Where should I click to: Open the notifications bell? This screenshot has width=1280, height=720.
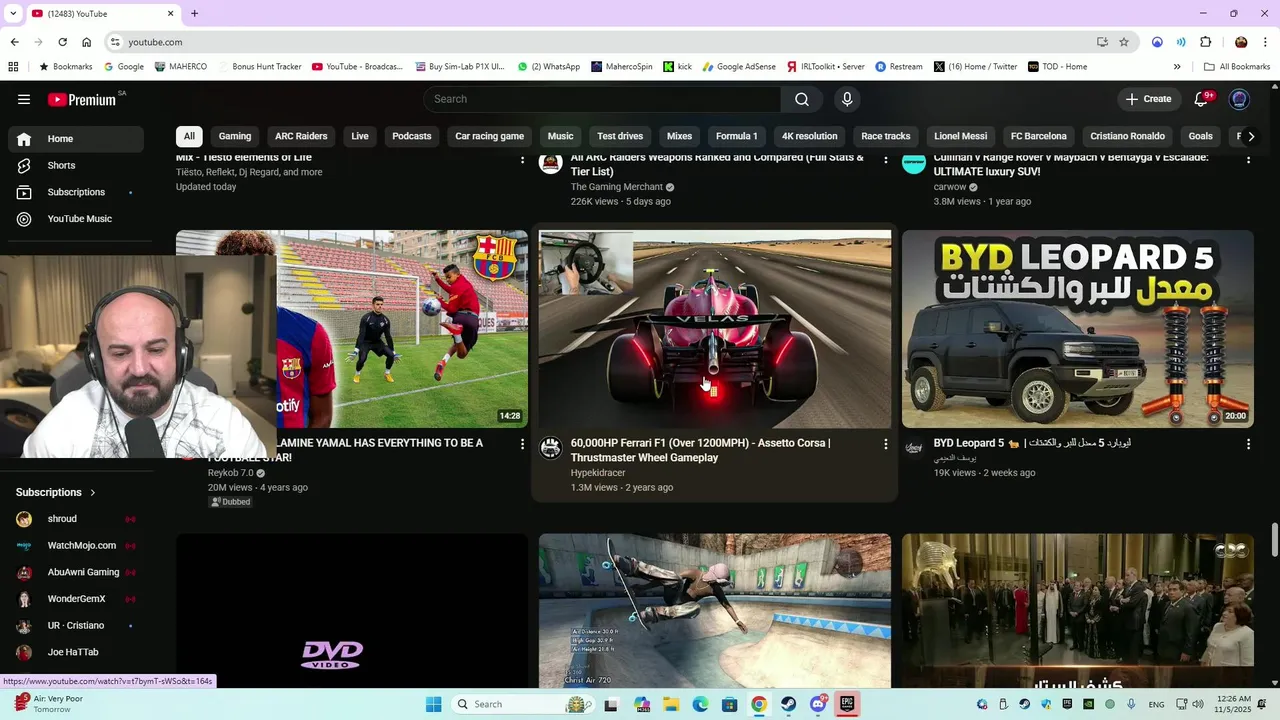[1202, 99]
